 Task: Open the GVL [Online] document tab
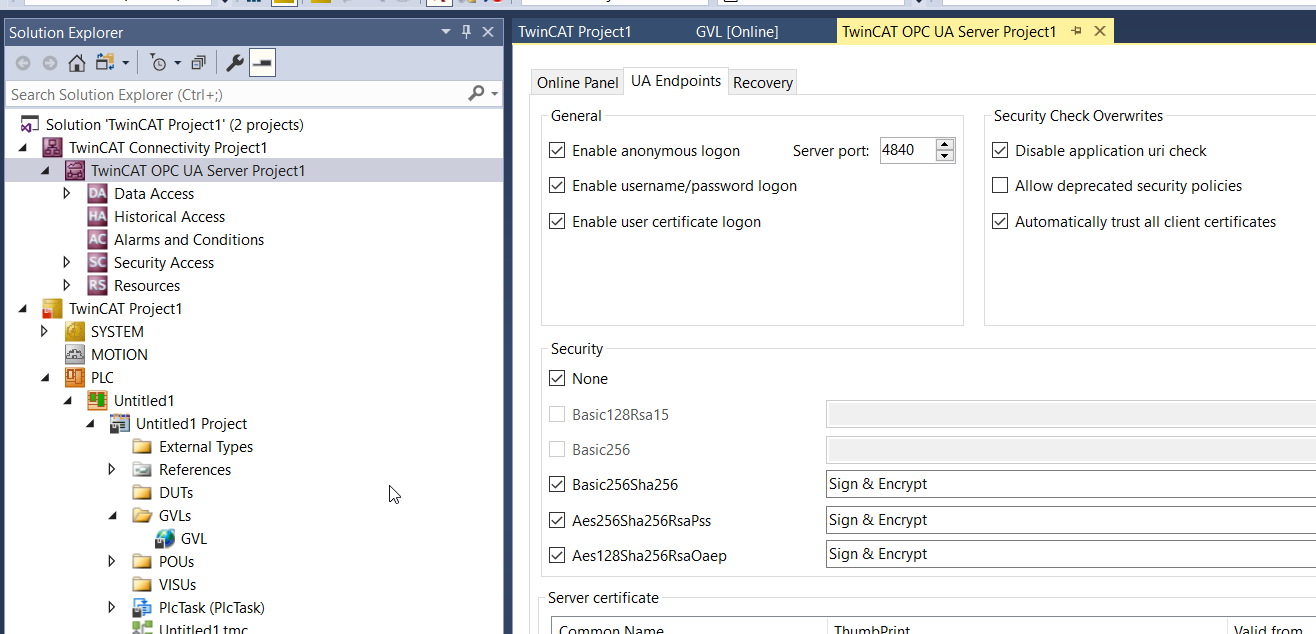click(x=737, y=31)
